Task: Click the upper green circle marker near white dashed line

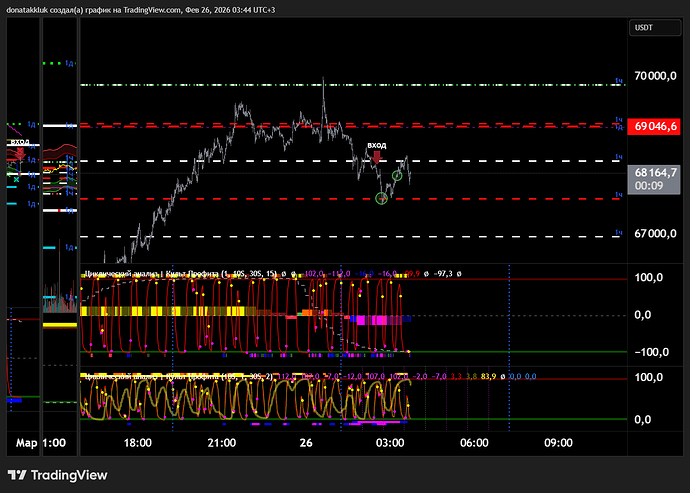Action: pos(397,176)
